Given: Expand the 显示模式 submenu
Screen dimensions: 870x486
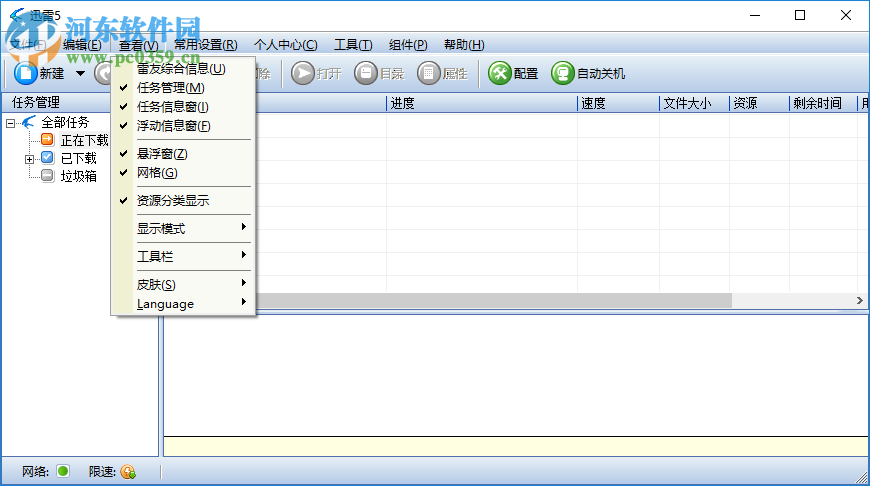Looking at the screenshot, I should pyautogui.click(x=183, y=228).
